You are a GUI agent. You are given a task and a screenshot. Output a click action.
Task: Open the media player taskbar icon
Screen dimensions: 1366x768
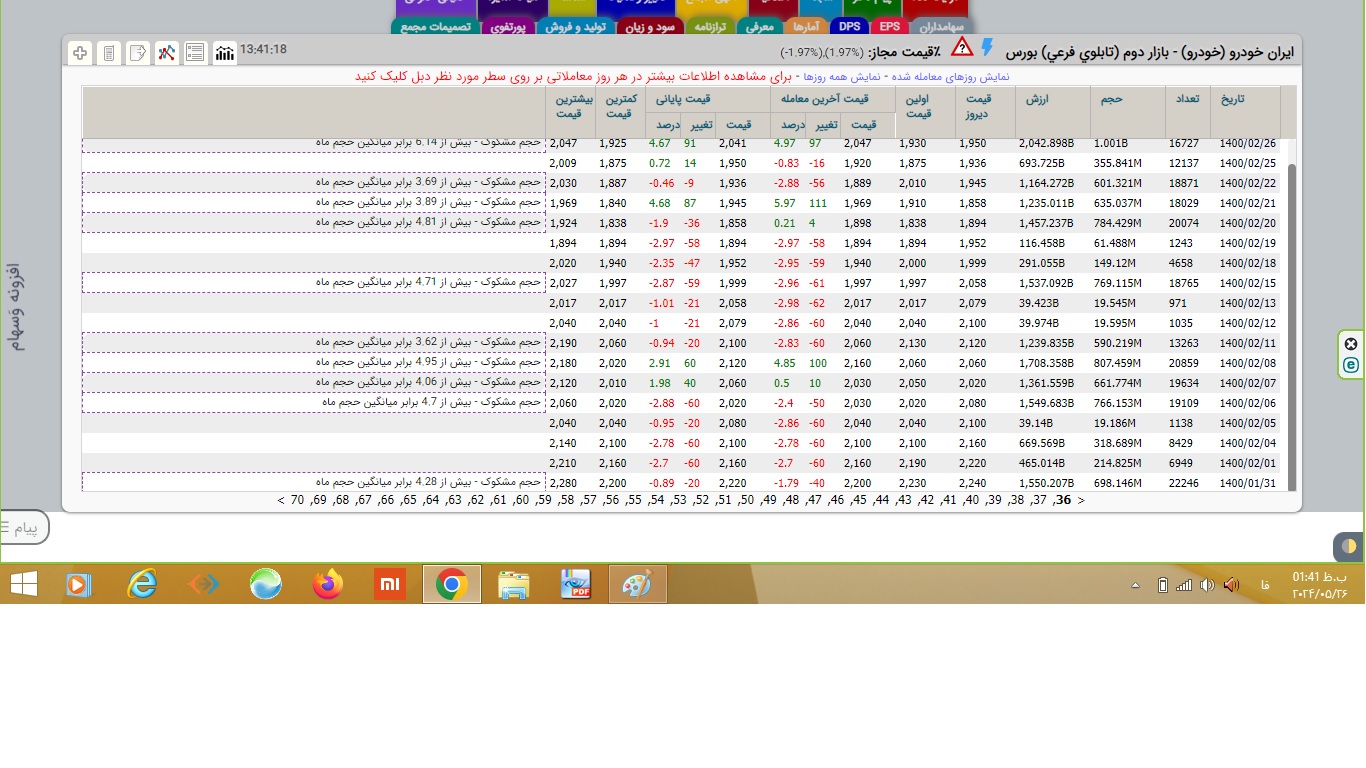click(78, 584)
